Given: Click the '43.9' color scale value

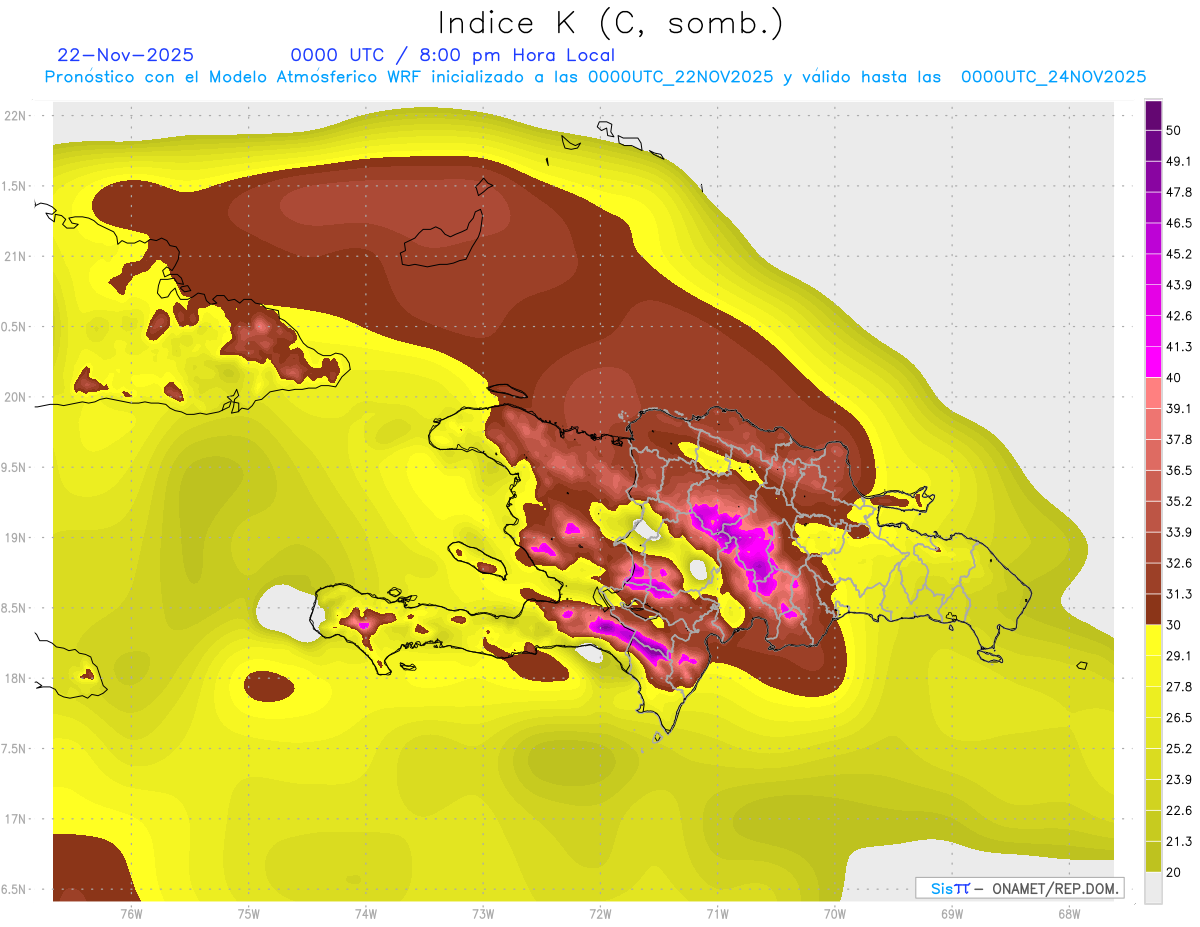Looking at the screenshot, I should pyautogui.click(x=1179, y=285).
